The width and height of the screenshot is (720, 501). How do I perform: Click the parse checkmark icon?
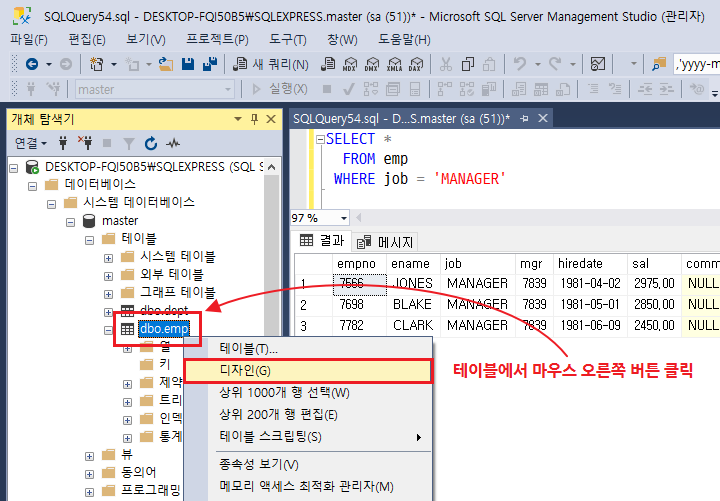click(349, 89)
